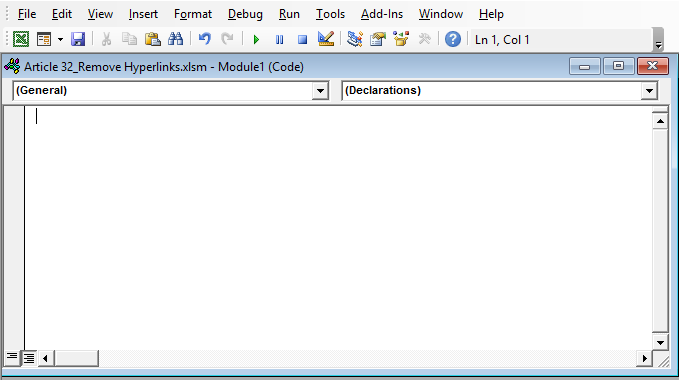The image size is (679, 380).
Task: Open the File menu
Action: click(27, 14)
